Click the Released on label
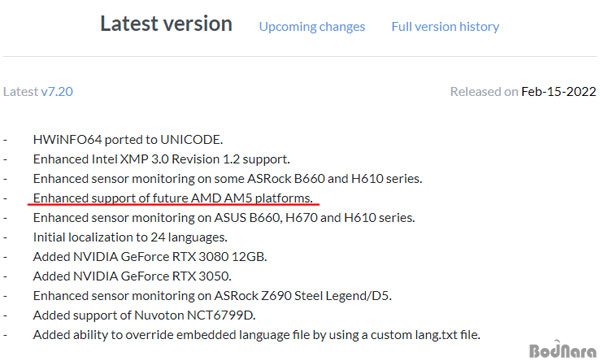 click(484, 91)
